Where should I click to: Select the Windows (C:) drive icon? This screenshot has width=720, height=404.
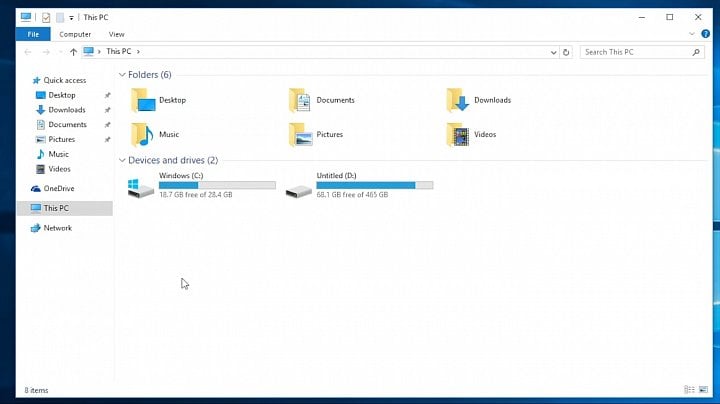click(141, 187)
